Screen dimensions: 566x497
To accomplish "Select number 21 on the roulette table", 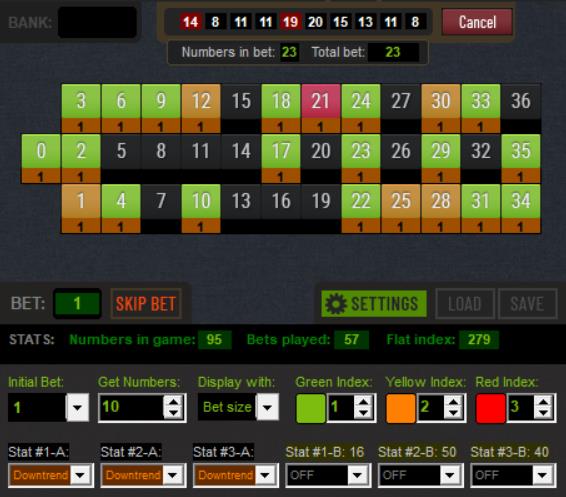I will (x=321, y=101).
